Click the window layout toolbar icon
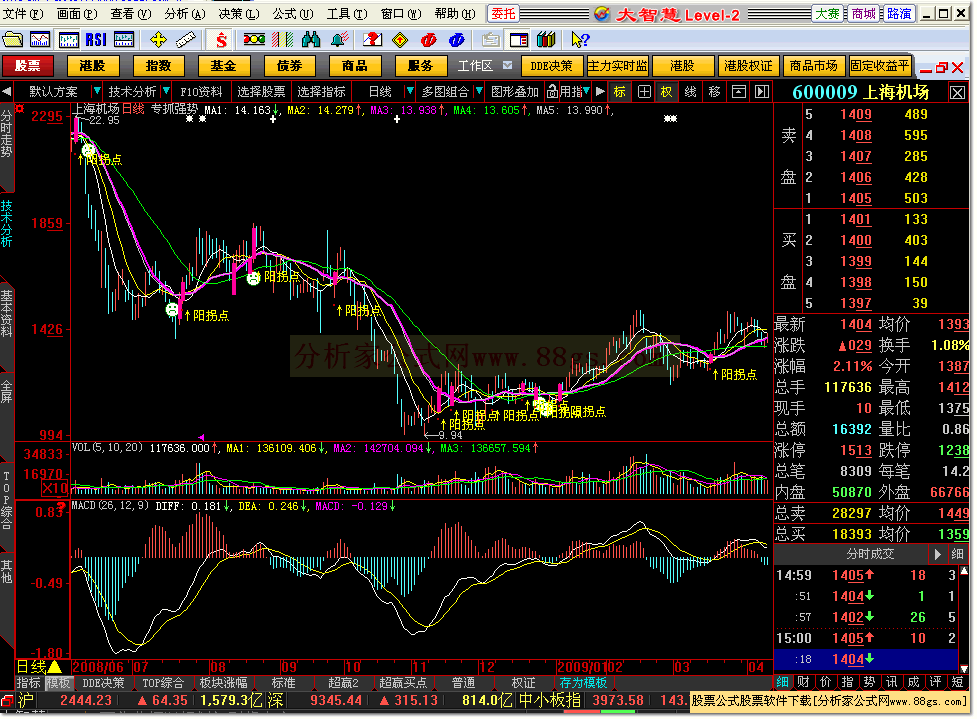This screenshot has height=719, width=977. click(518, 40)
